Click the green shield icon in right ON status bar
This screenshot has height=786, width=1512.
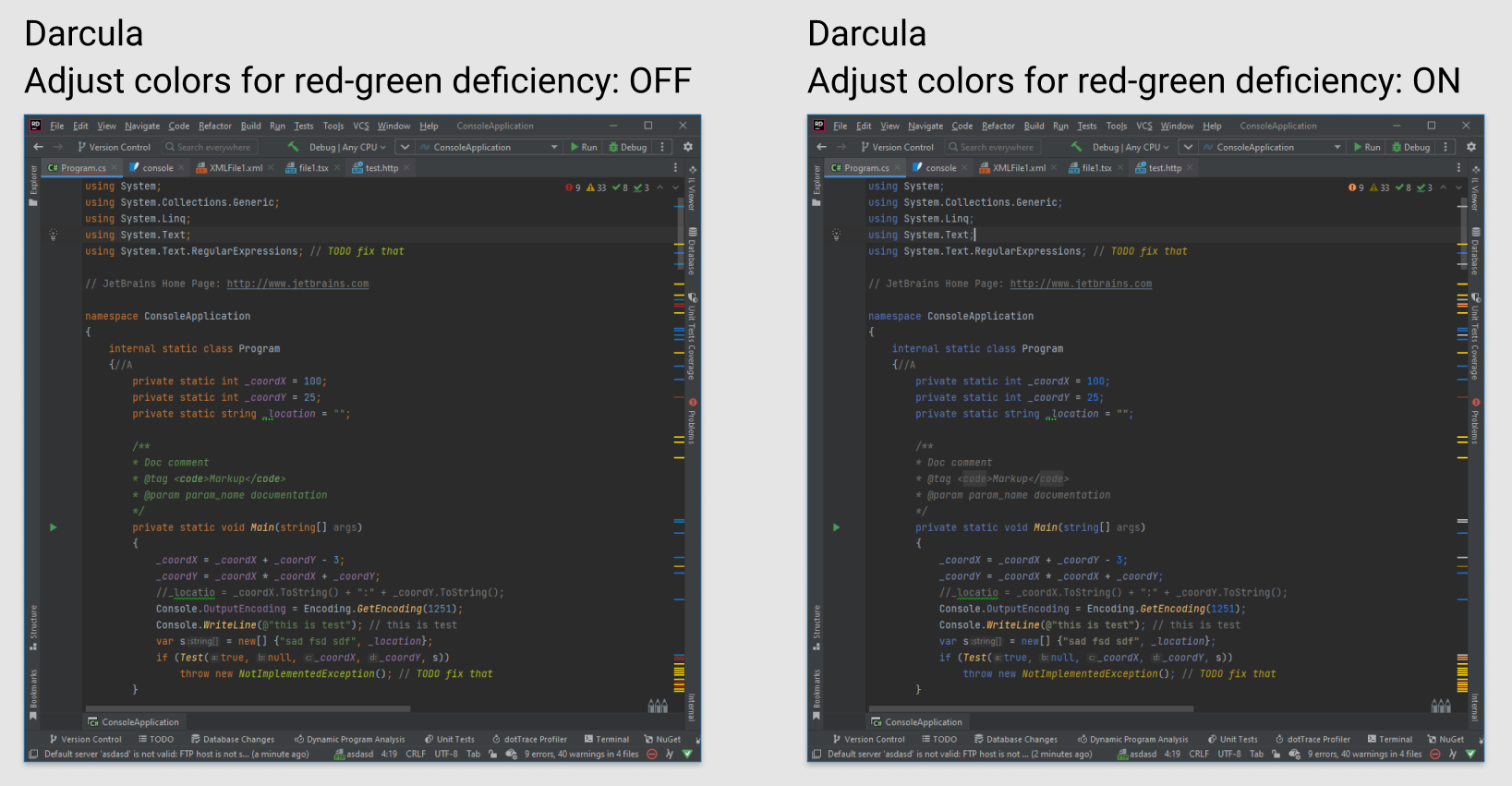tap(1470, 754)
